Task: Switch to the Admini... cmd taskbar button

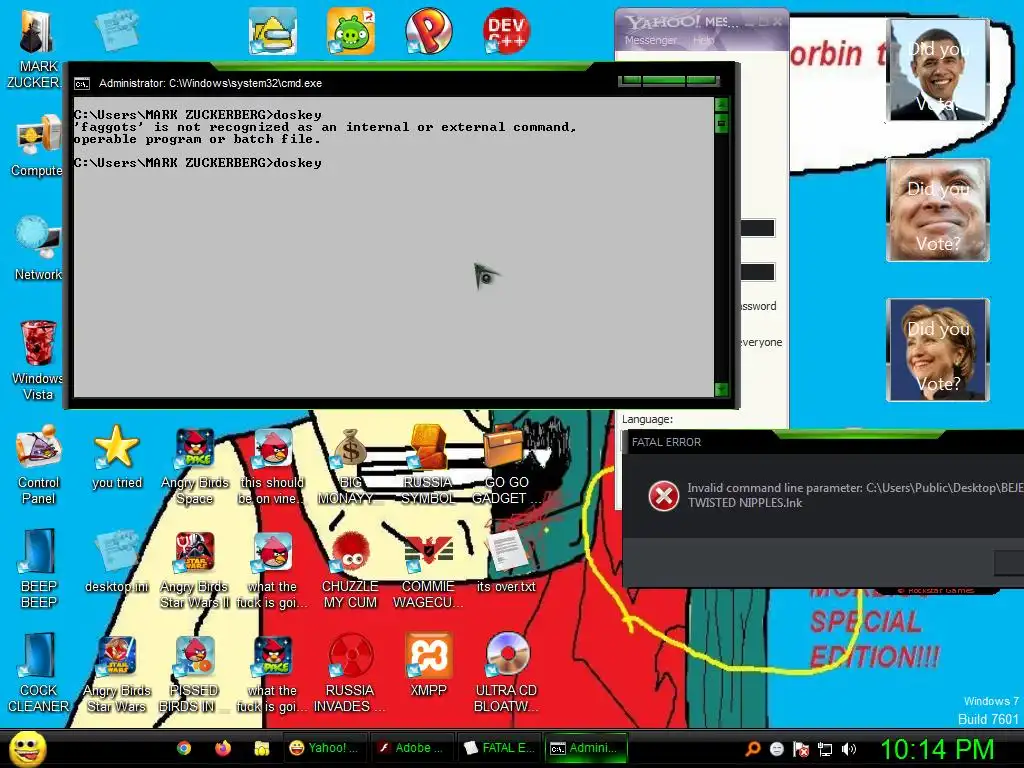Action: pyautogui.click(x=585, y=748)
